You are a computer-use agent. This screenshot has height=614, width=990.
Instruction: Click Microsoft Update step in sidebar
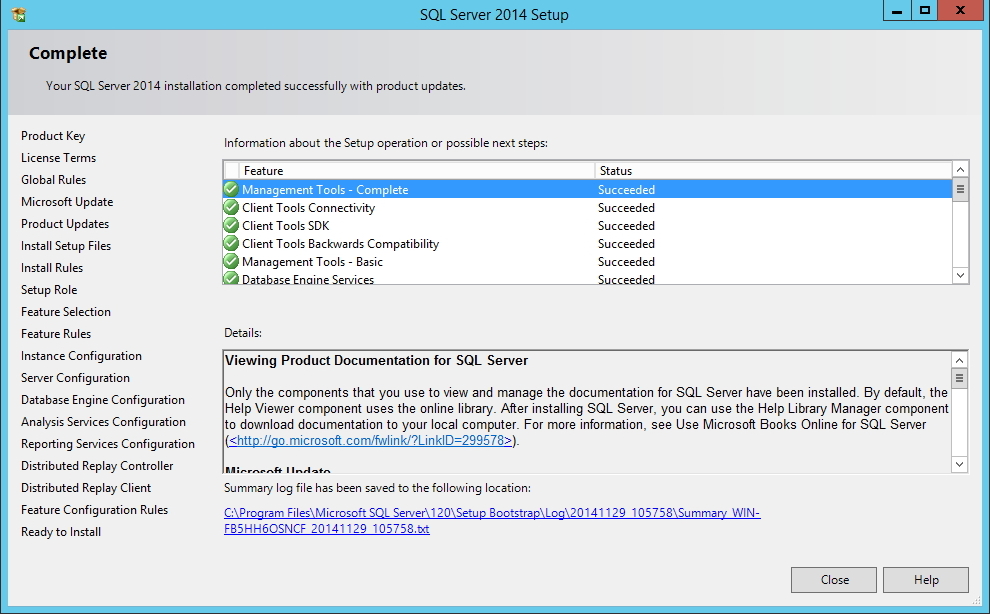(x=67, y=202)
